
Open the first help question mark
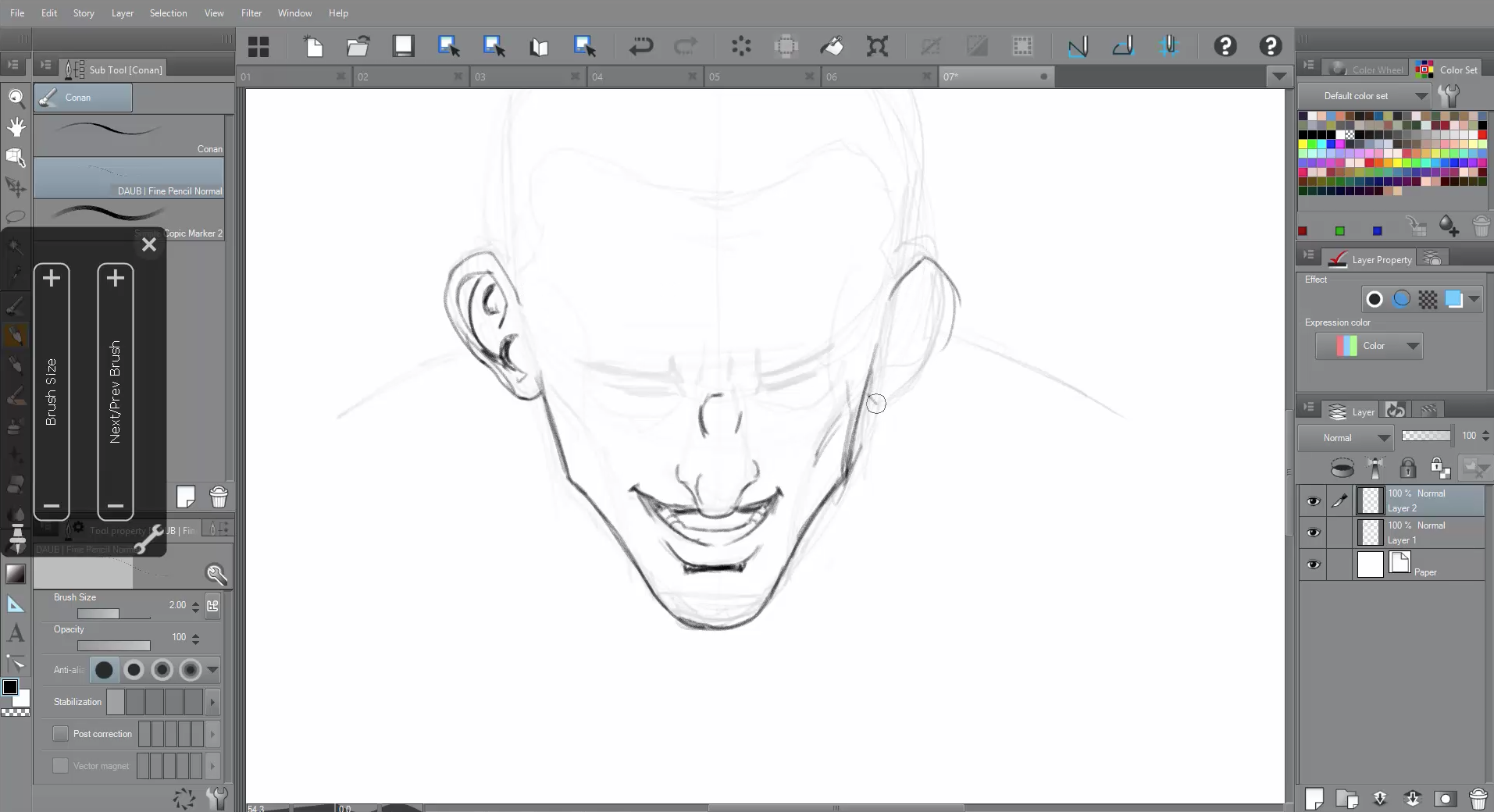tap(1225, 47)
